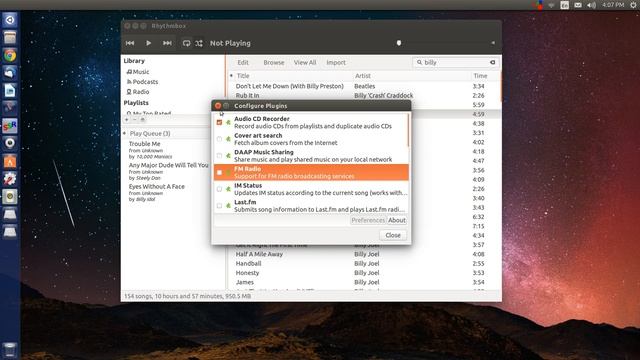Open the Files manager launcher icon

tap(10, 38)
